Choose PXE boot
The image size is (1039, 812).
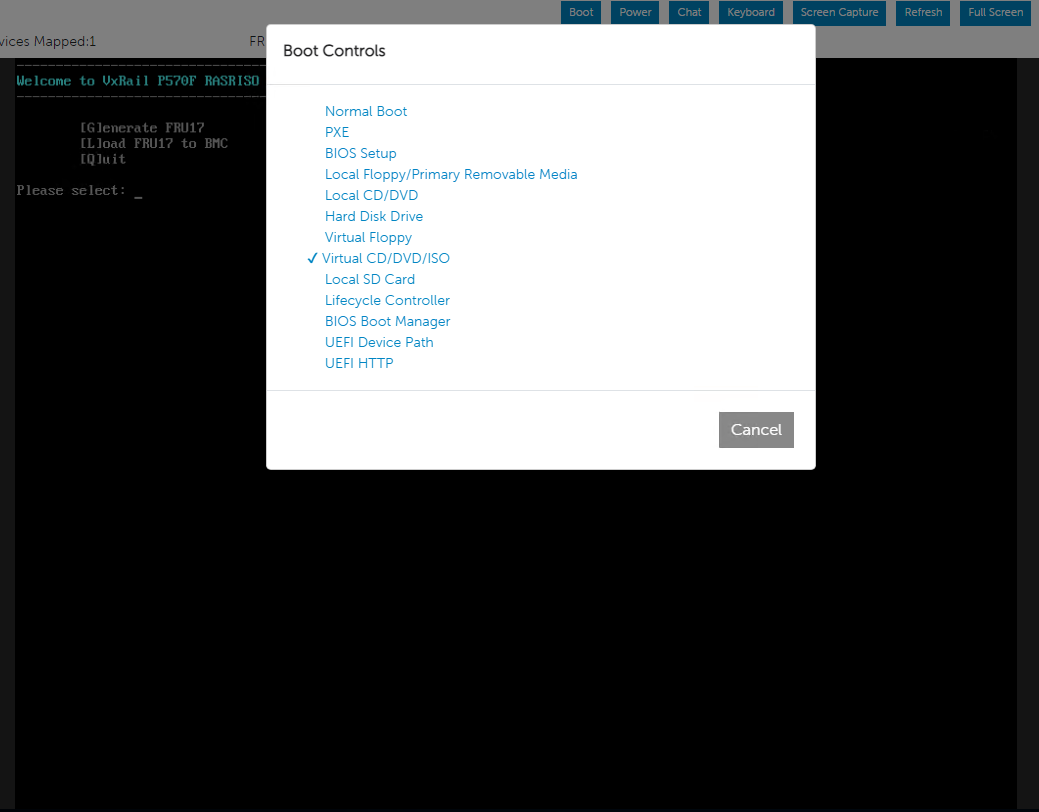(x=337, y=132)
